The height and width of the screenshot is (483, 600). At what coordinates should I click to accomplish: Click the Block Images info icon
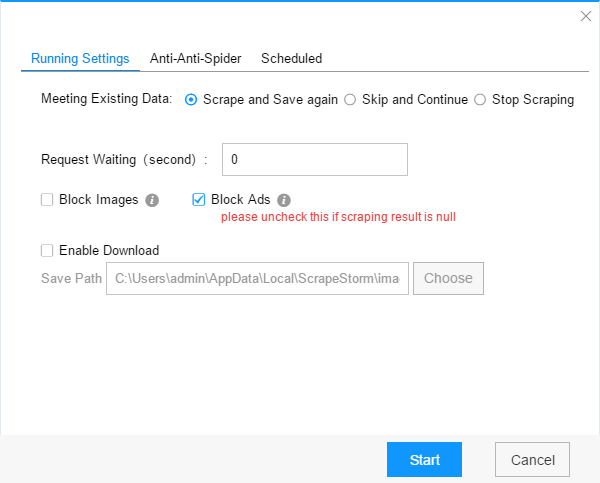click(152, 200)
